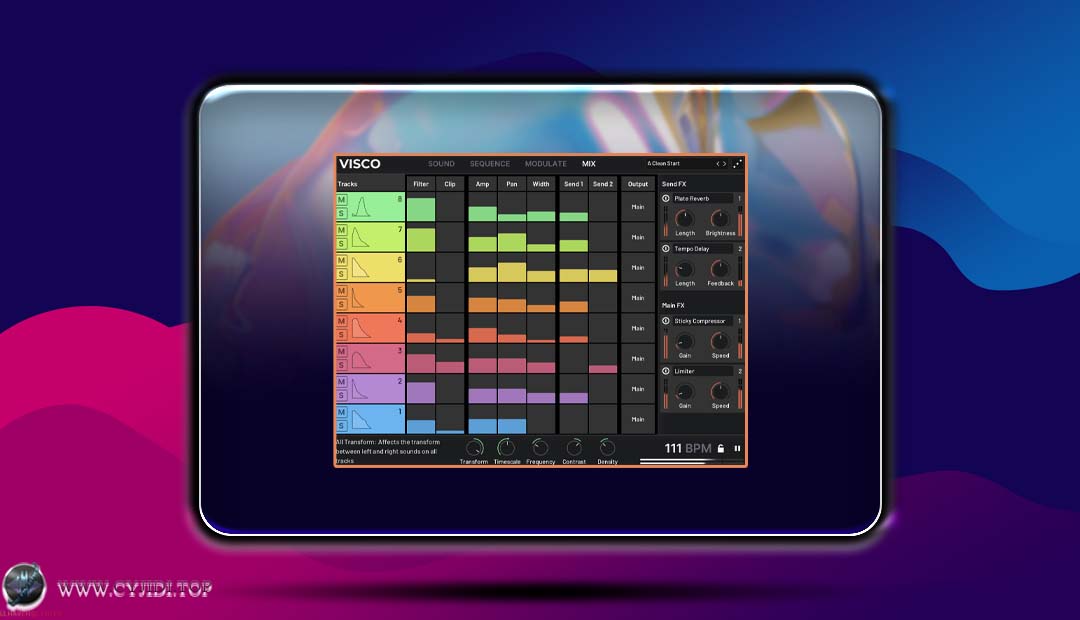Image resolution: width=1080 pixels, height=620 pixels.
Task: Solo track 8
Action: (342, 213)
